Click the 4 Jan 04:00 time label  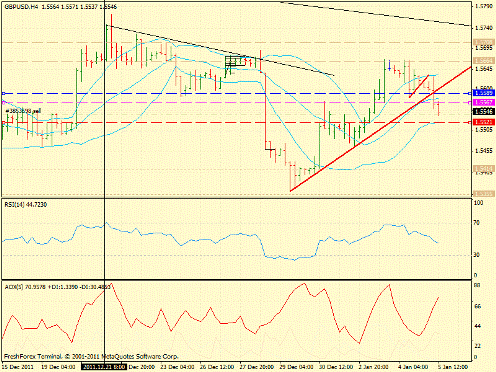pos(413,367)
